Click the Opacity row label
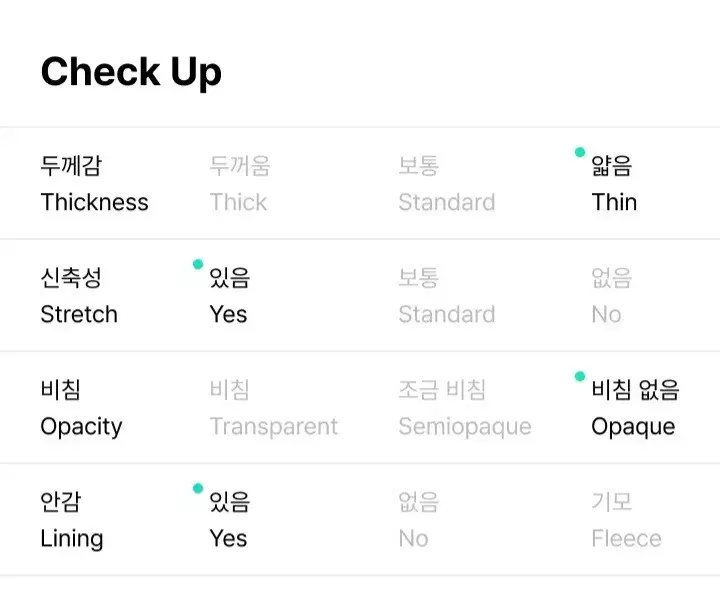The image size is (720, 612). (x=81, y=408)
